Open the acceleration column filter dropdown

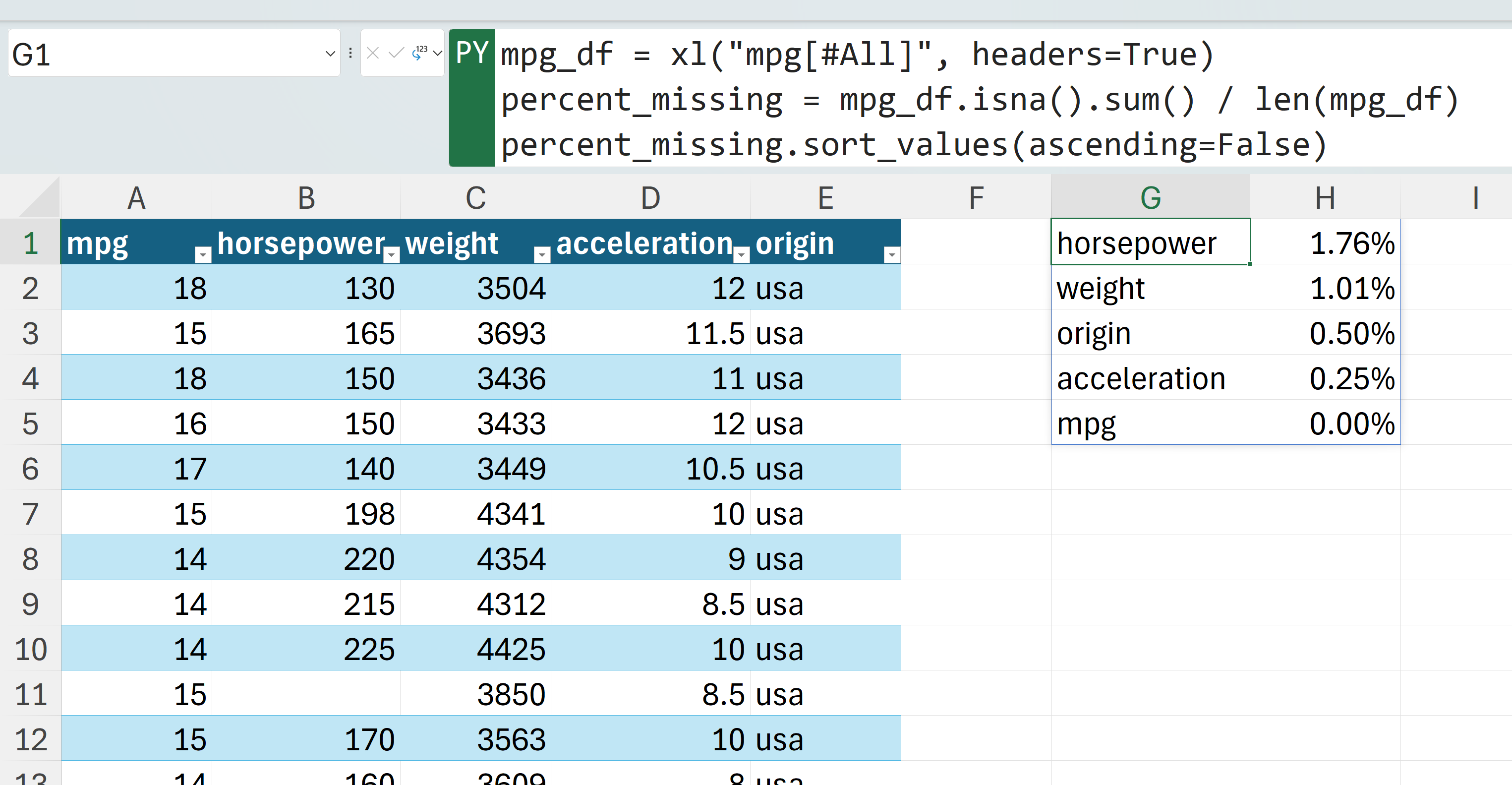[741, 254]
